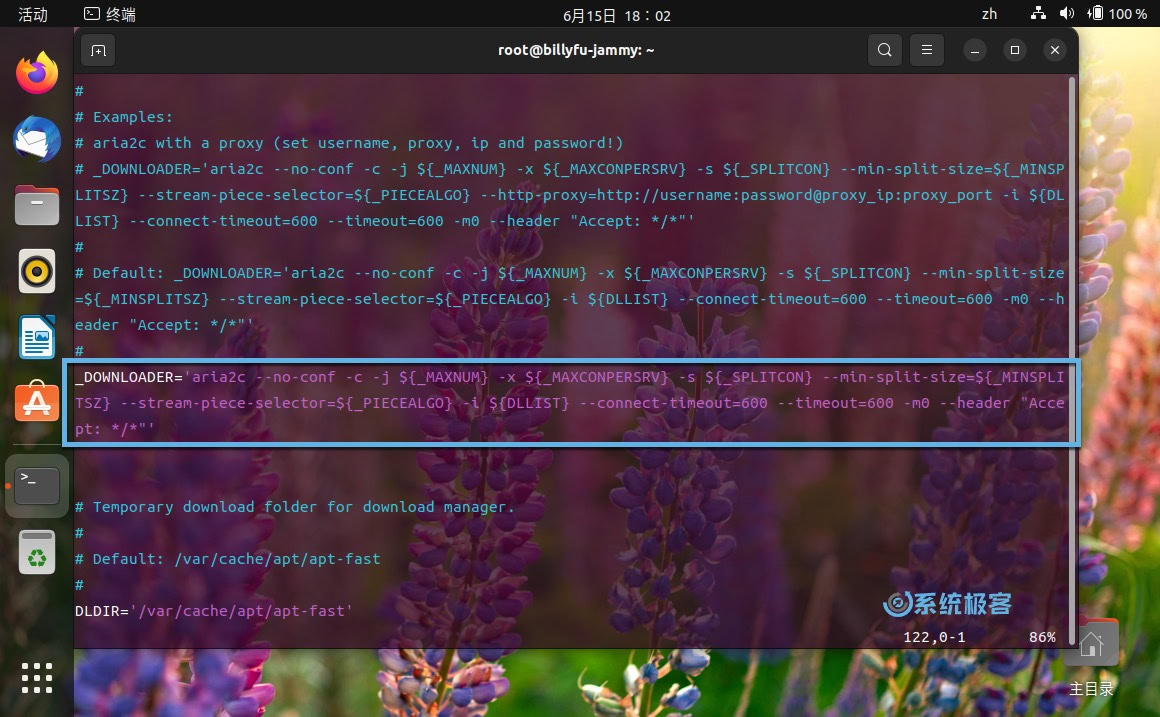Viewport: 1160px width, 717px height.
Task: Open the volume control via the speaker icon
Action: pyautogui.click(x=1067, y=14)
